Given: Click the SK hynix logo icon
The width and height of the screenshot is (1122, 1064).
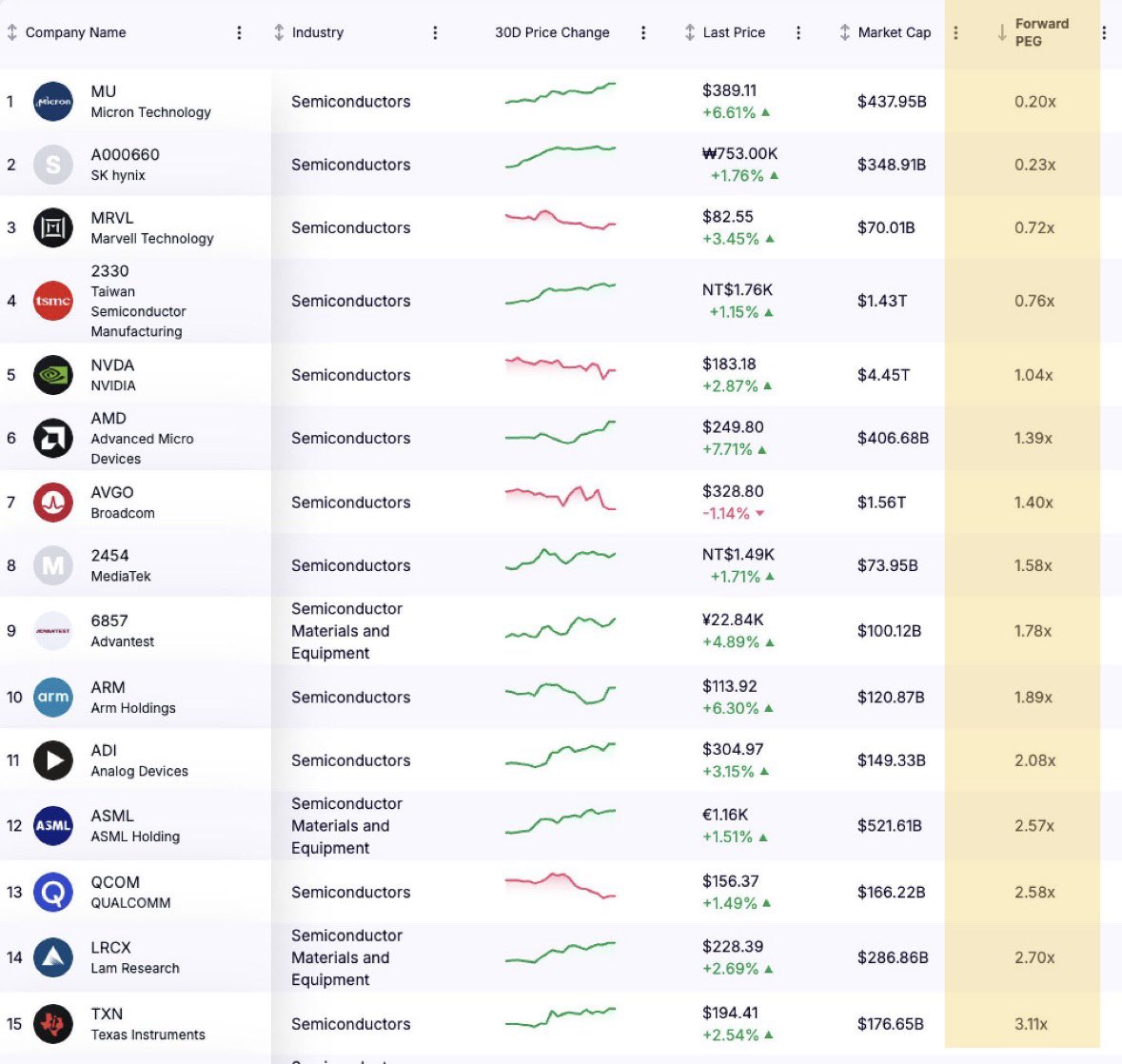Looking at the screenshot, I should click(53, 165).
